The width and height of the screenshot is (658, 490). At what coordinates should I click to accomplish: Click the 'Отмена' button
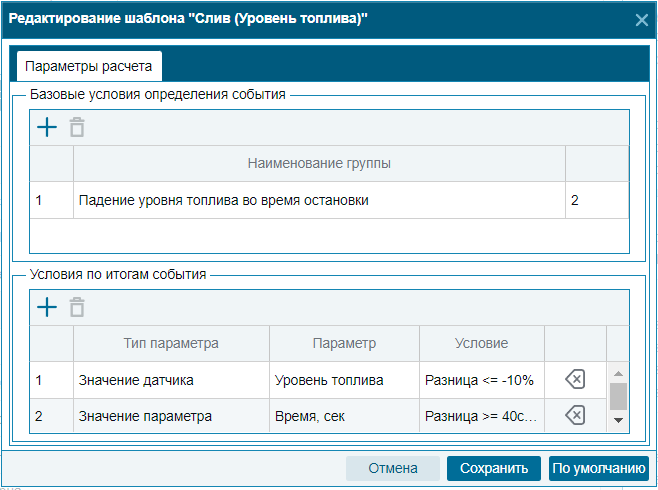coord(393,468)
